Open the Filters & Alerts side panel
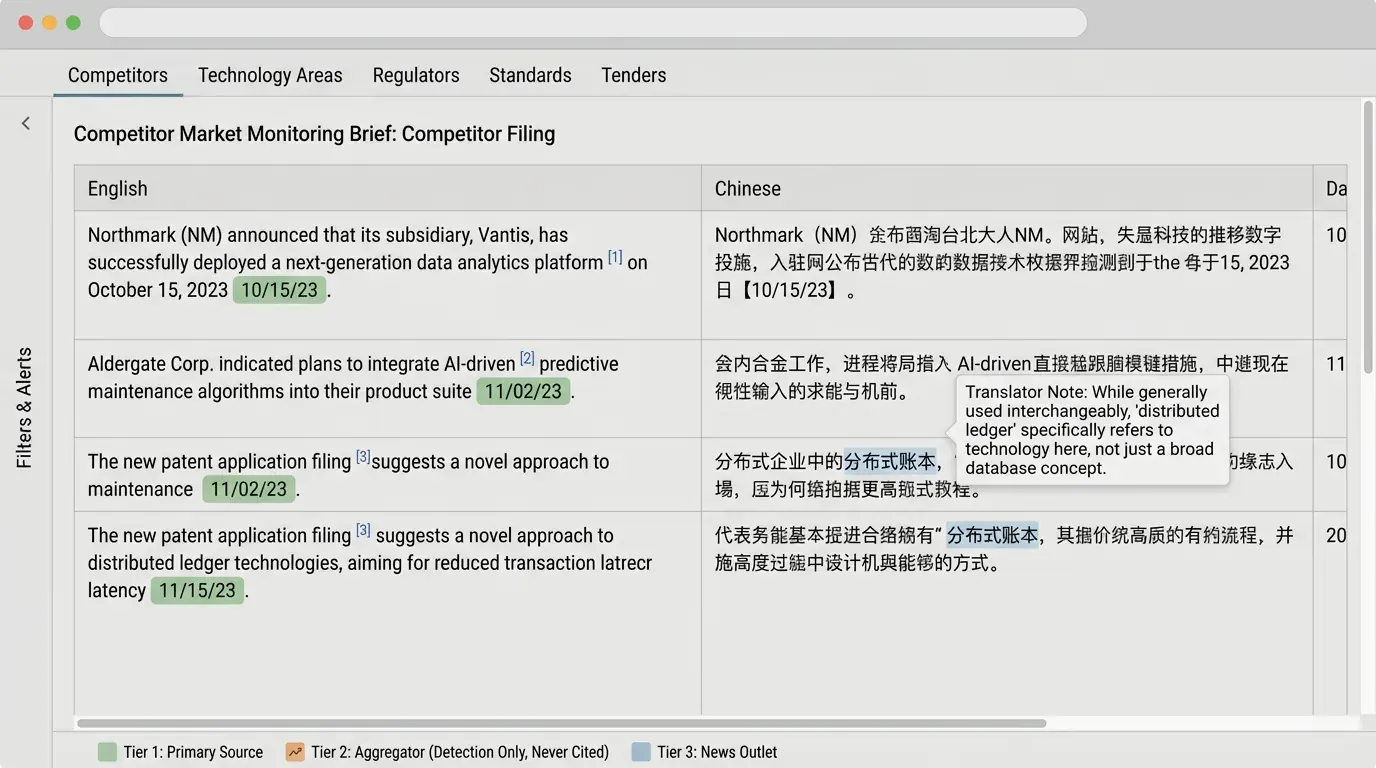Screen dimensions: 1376x768 [25, 408]
